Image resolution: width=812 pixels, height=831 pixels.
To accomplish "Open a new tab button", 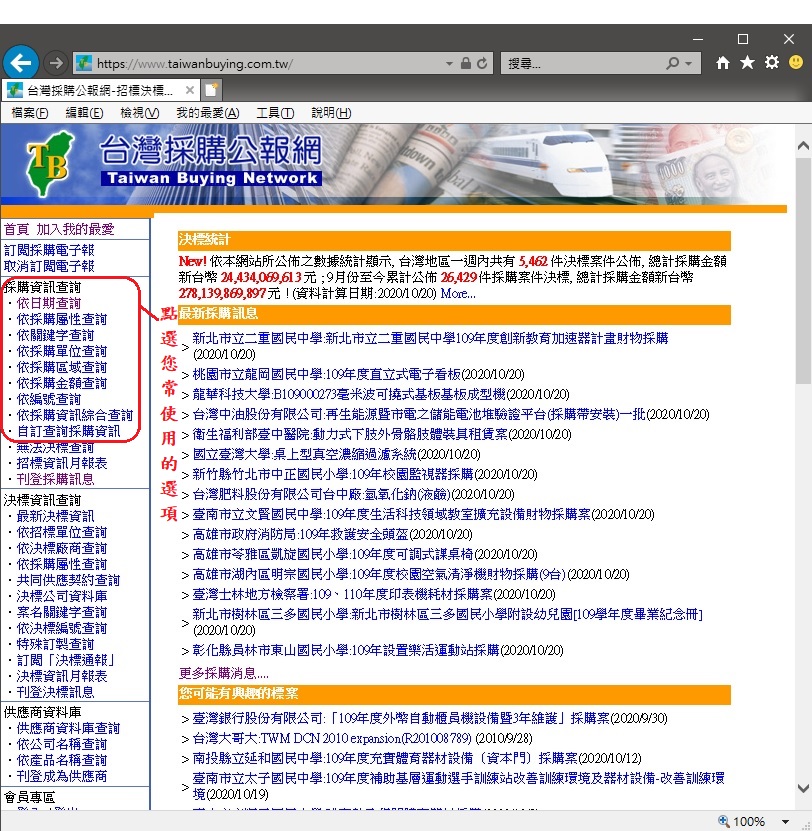I will [x=211, y=90].
